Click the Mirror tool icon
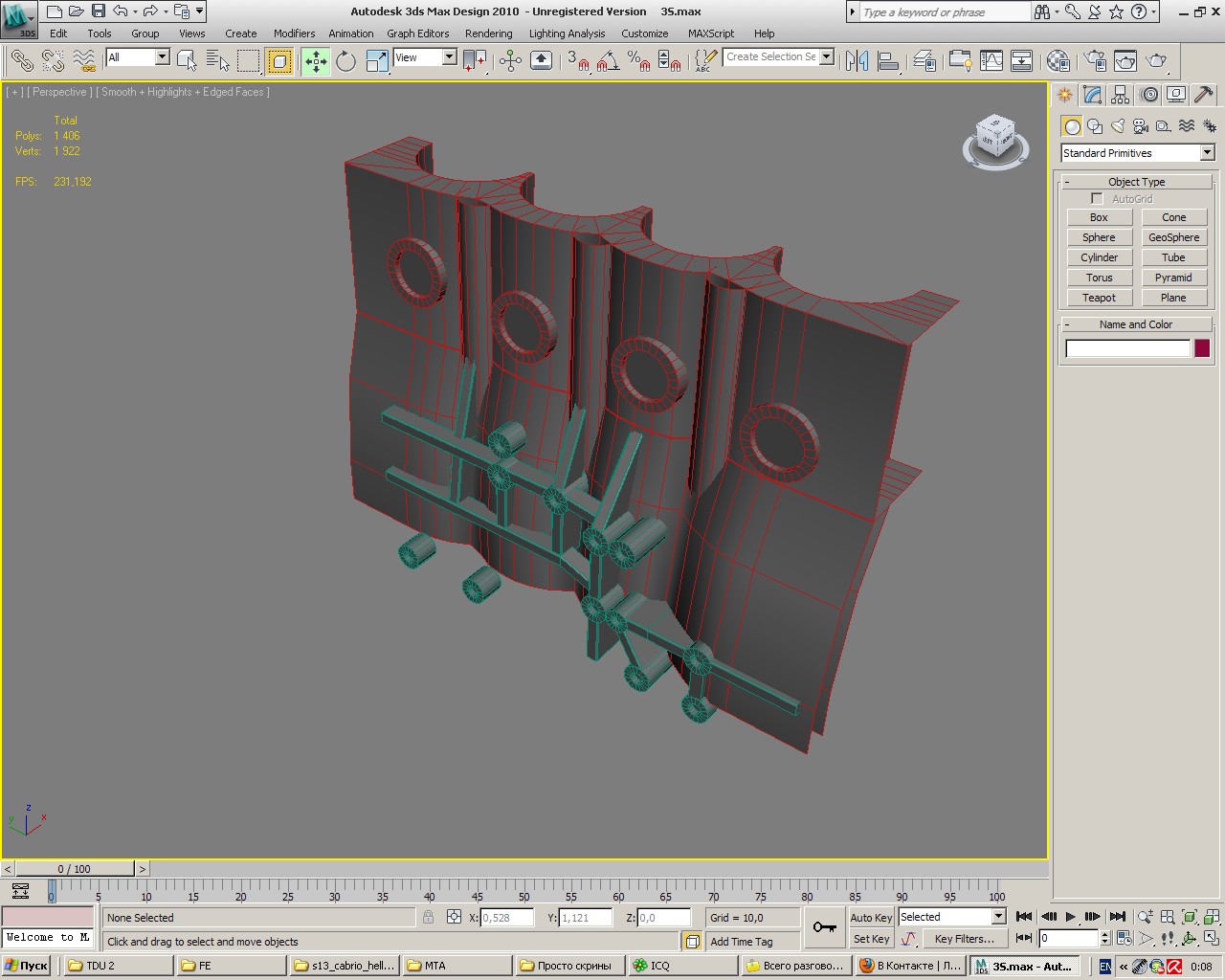This screenshot has width=1225, height=980. [857, 61]
